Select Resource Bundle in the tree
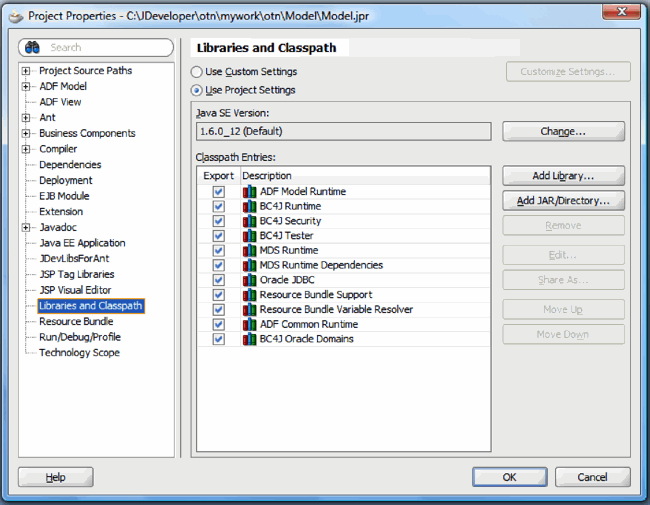 point(76,321)
